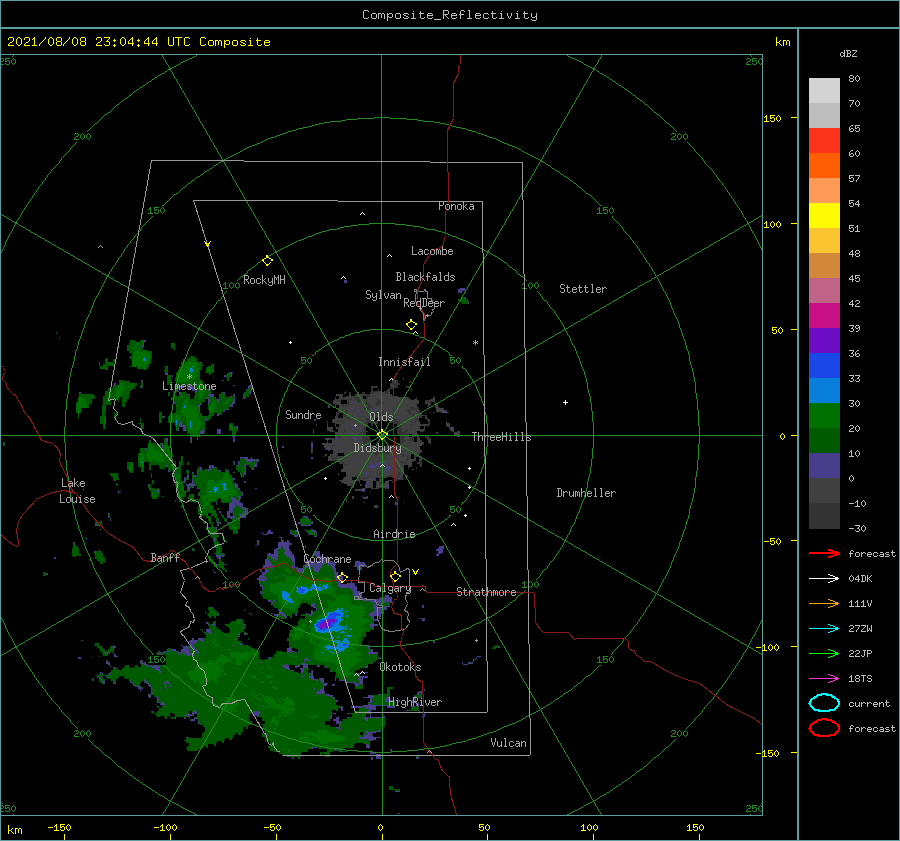The height and width of the screenshot is (841, 900).
Task: Click the magenta swatch in dBZ scale
Action: click(x=824, y=316)
